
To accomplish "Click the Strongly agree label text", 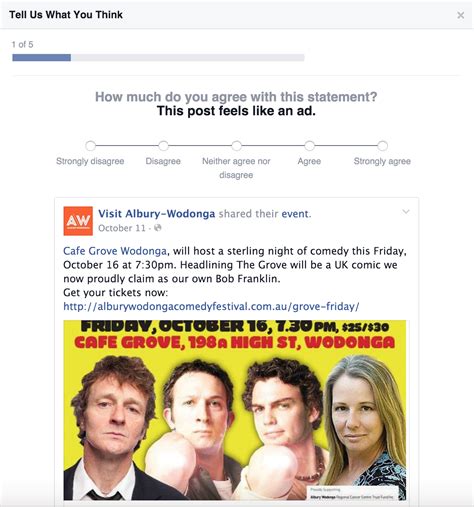I will [x=382, y=161].
